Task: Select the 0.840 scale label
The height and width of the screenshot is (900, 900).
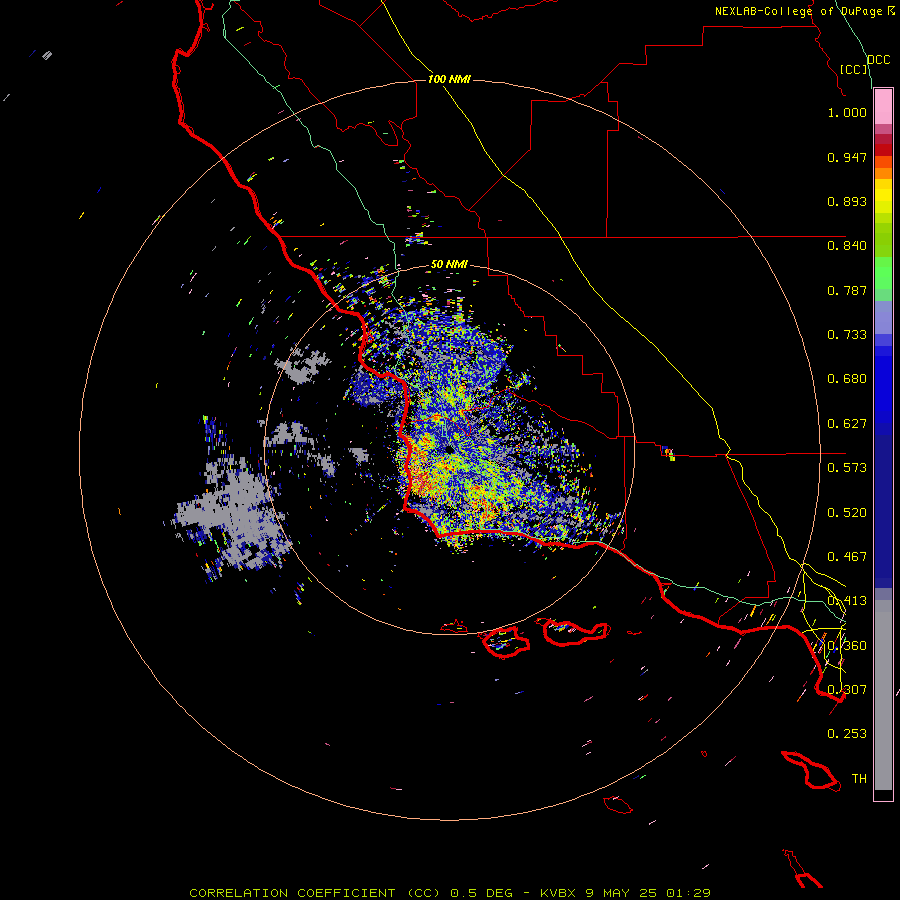Action: tap(847, 246)
